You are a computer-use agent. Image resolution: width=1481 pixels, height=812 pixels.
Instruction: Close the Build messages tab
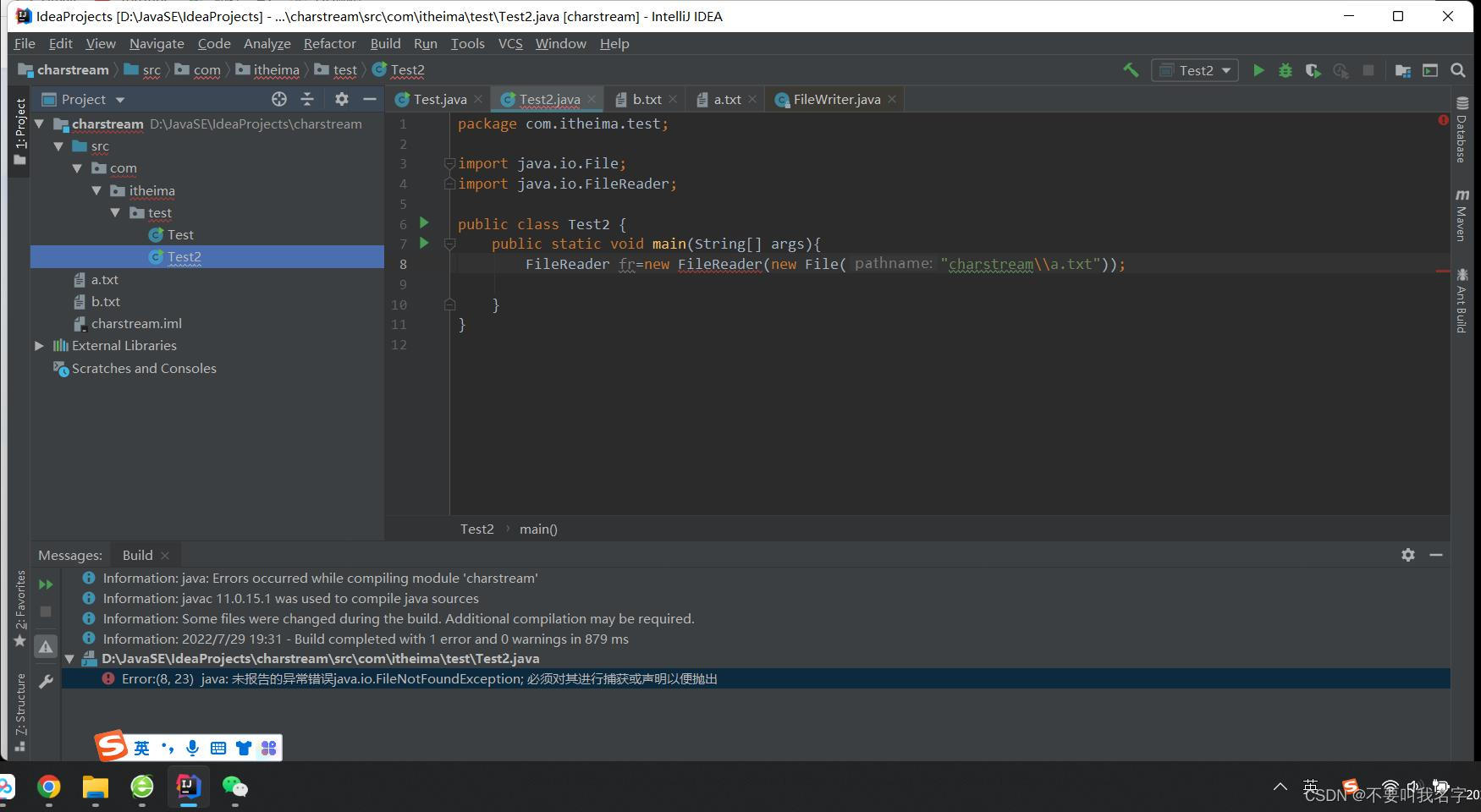(x=165, y=555)
